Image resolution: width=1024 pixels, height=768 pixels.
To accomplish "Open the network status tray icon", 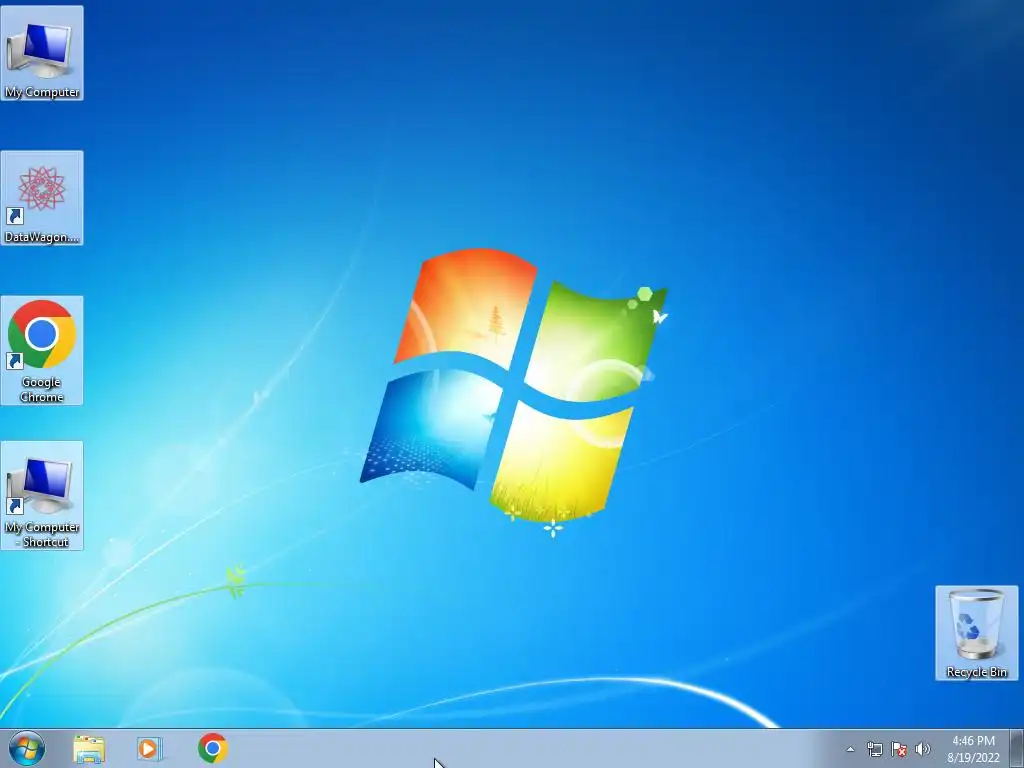I will coord(874,749).
